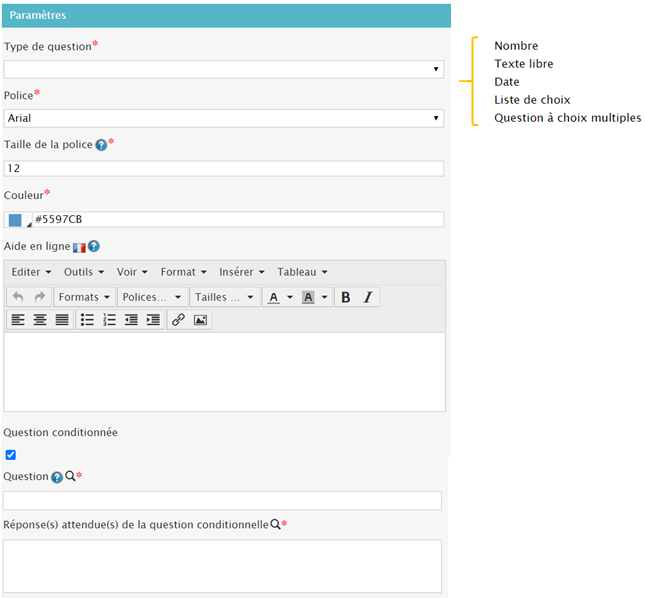Insert a link using the chain icon
645x598 pixels.
[x=178, y=320]
